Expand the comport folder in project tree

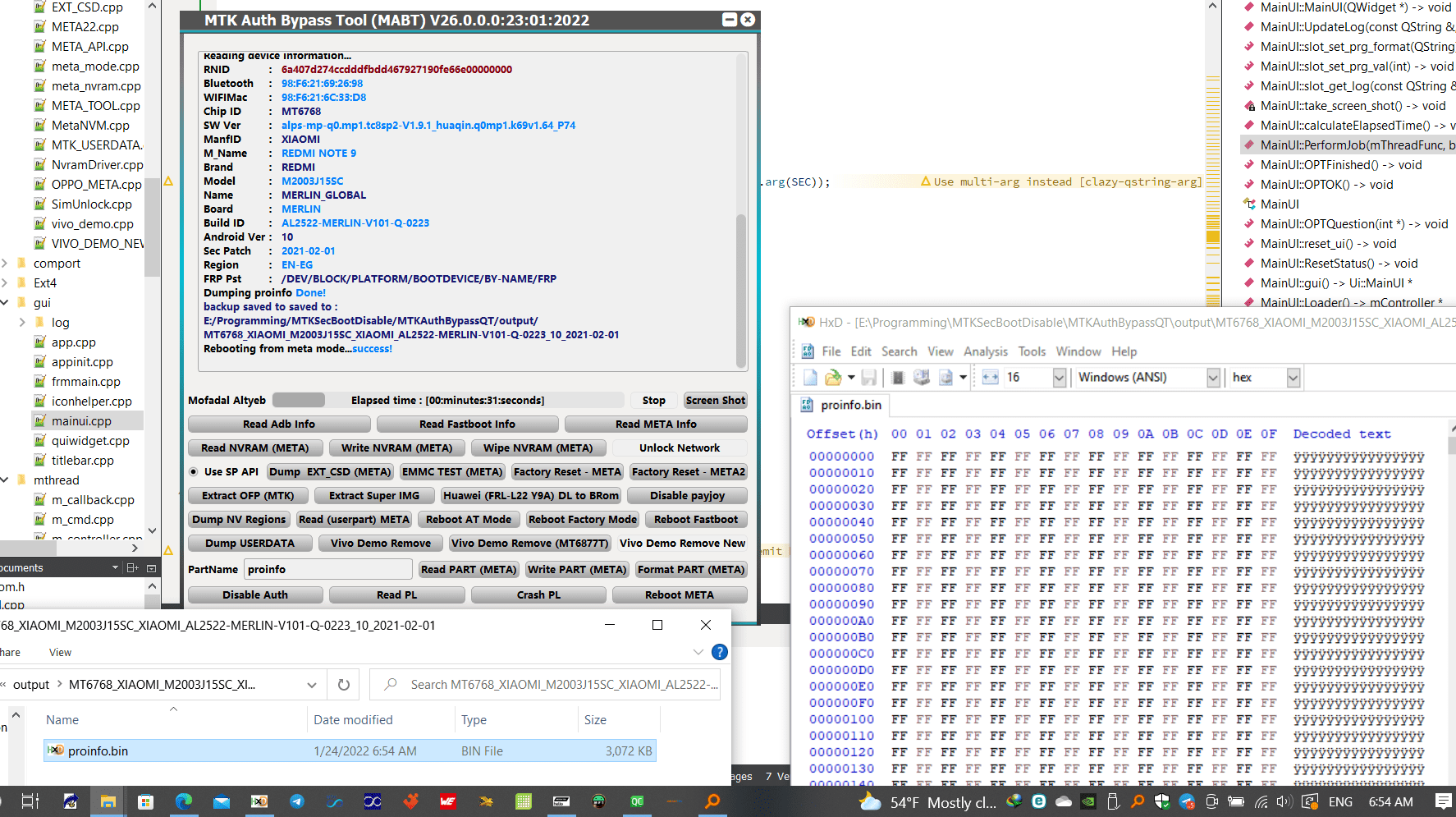pyautogui.click(x=5, y=264)
